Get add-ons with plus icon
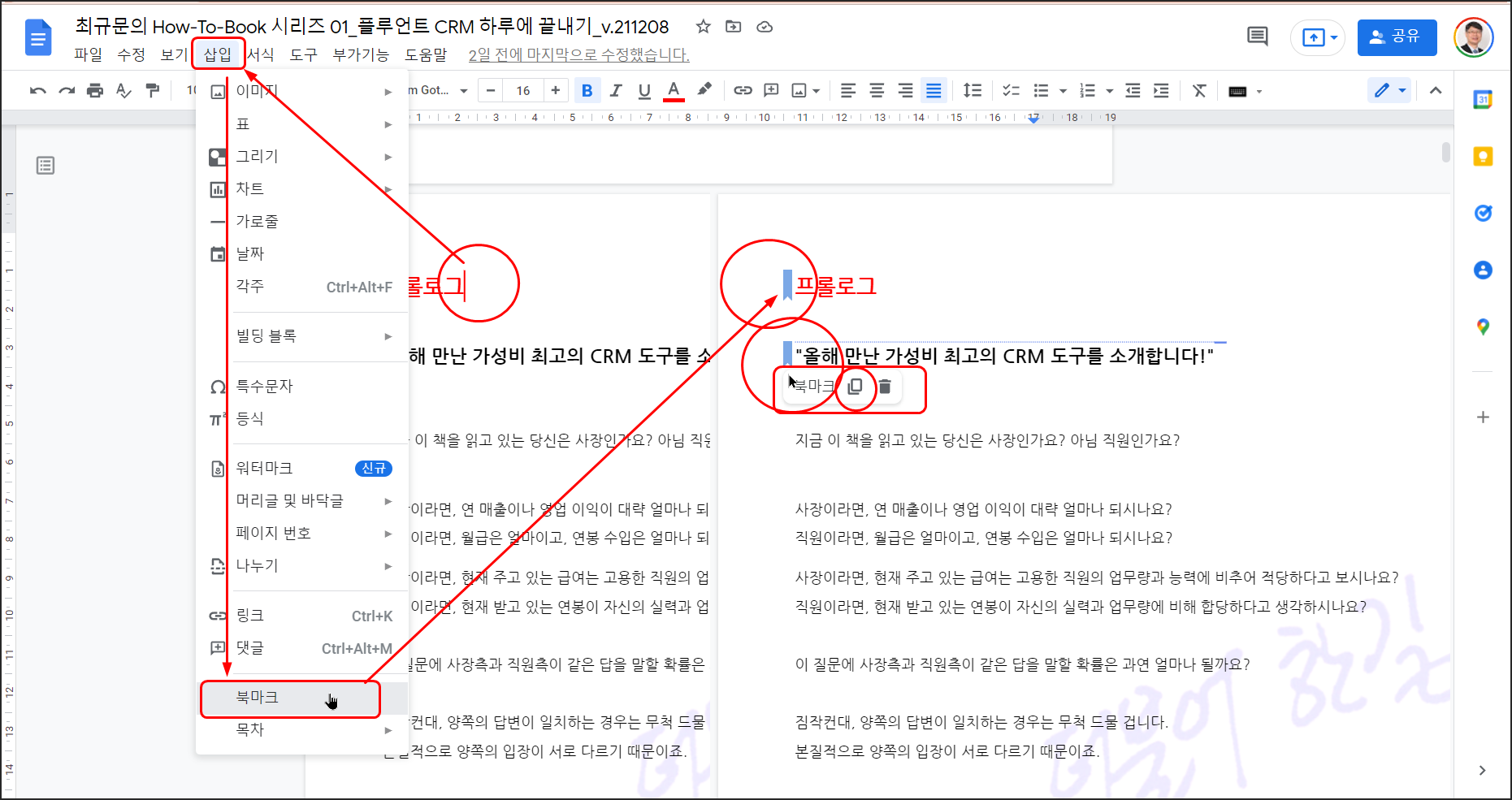 pyautogui.click(x=1483, y=417)
